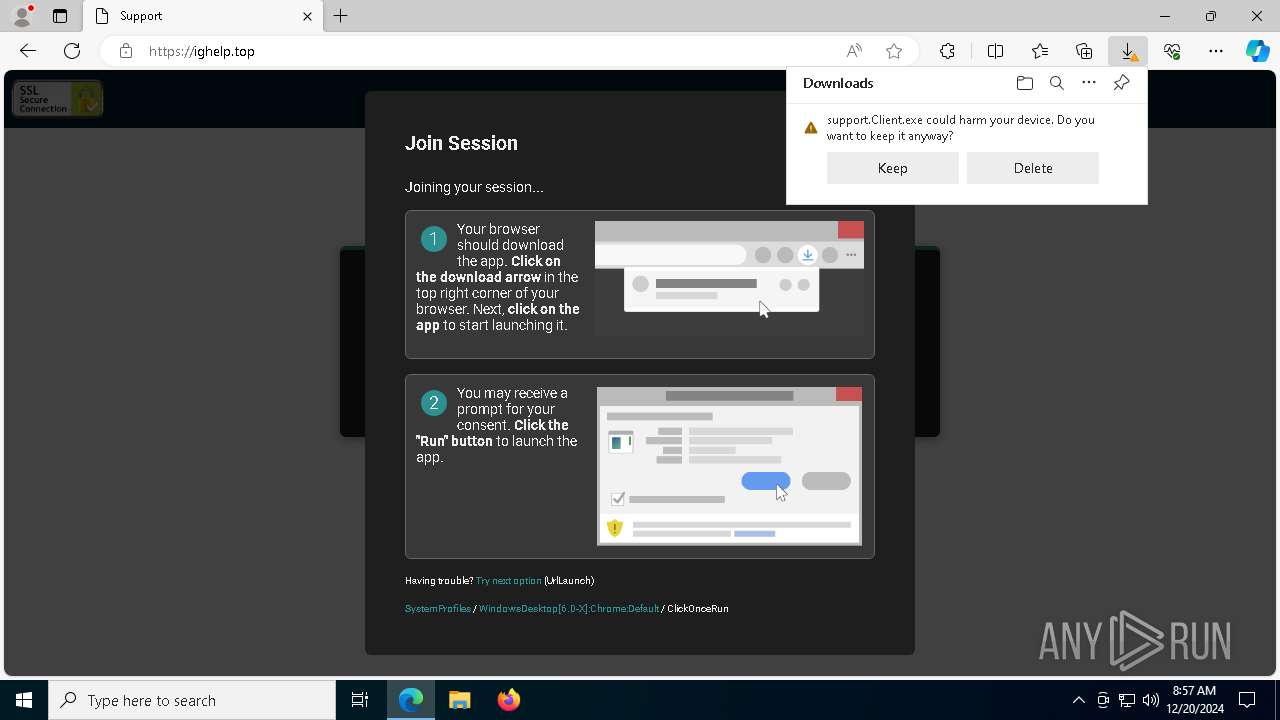Open the Windows Start menu

click(x=24, y=700)
